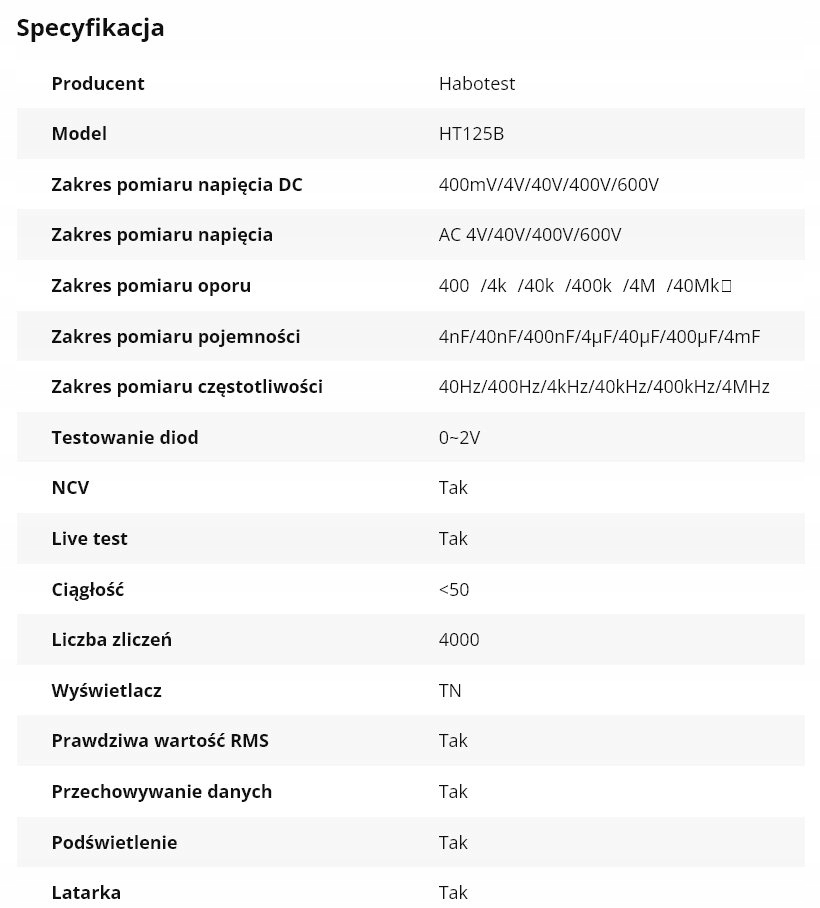This screenshot has height=908, width=820.
Task: Select the Model row label
Action: pyautogui.click(x=79, y=134)
